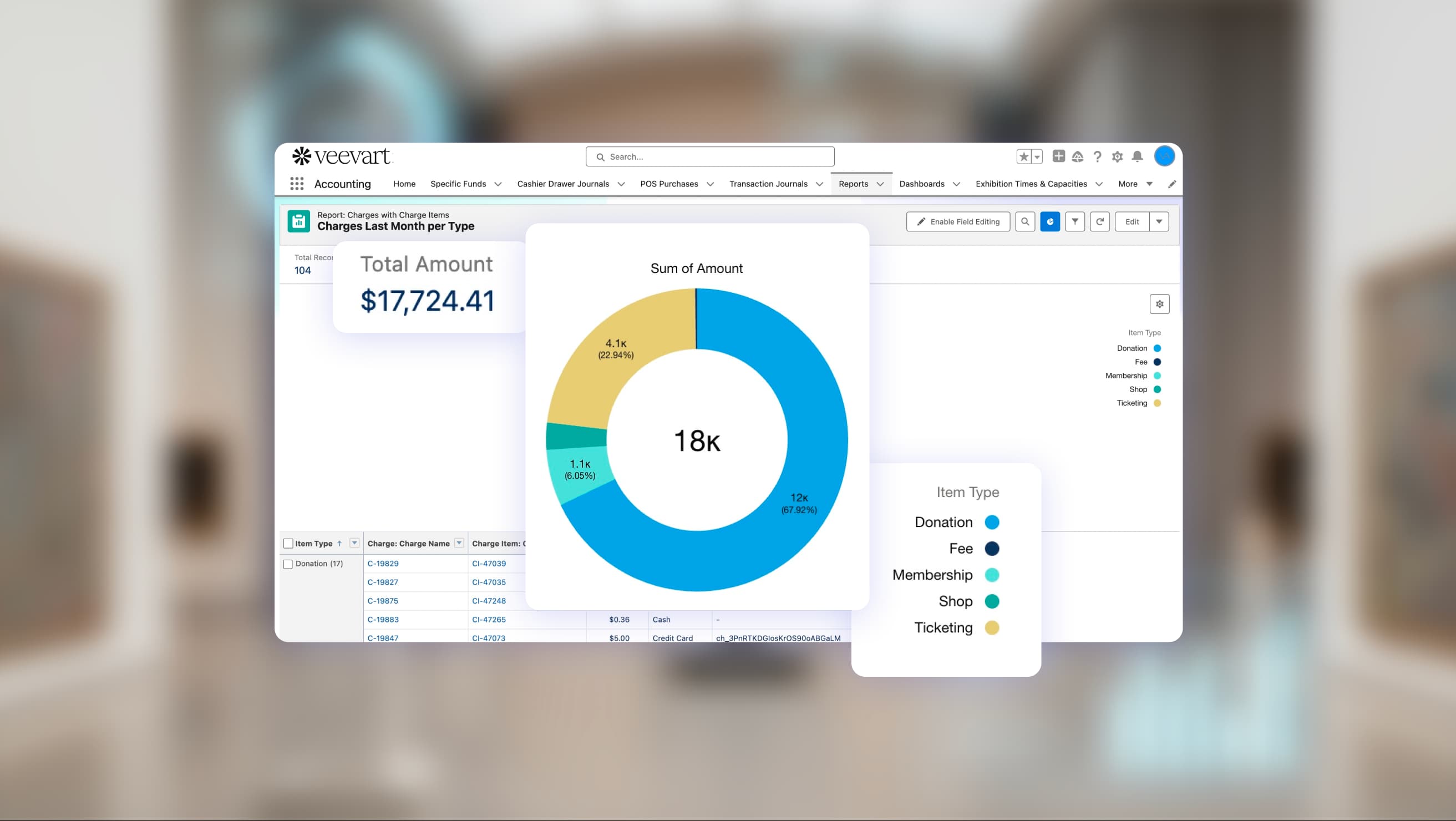
Task: Toggle the report chart icon
Action: pos(1050,221)
